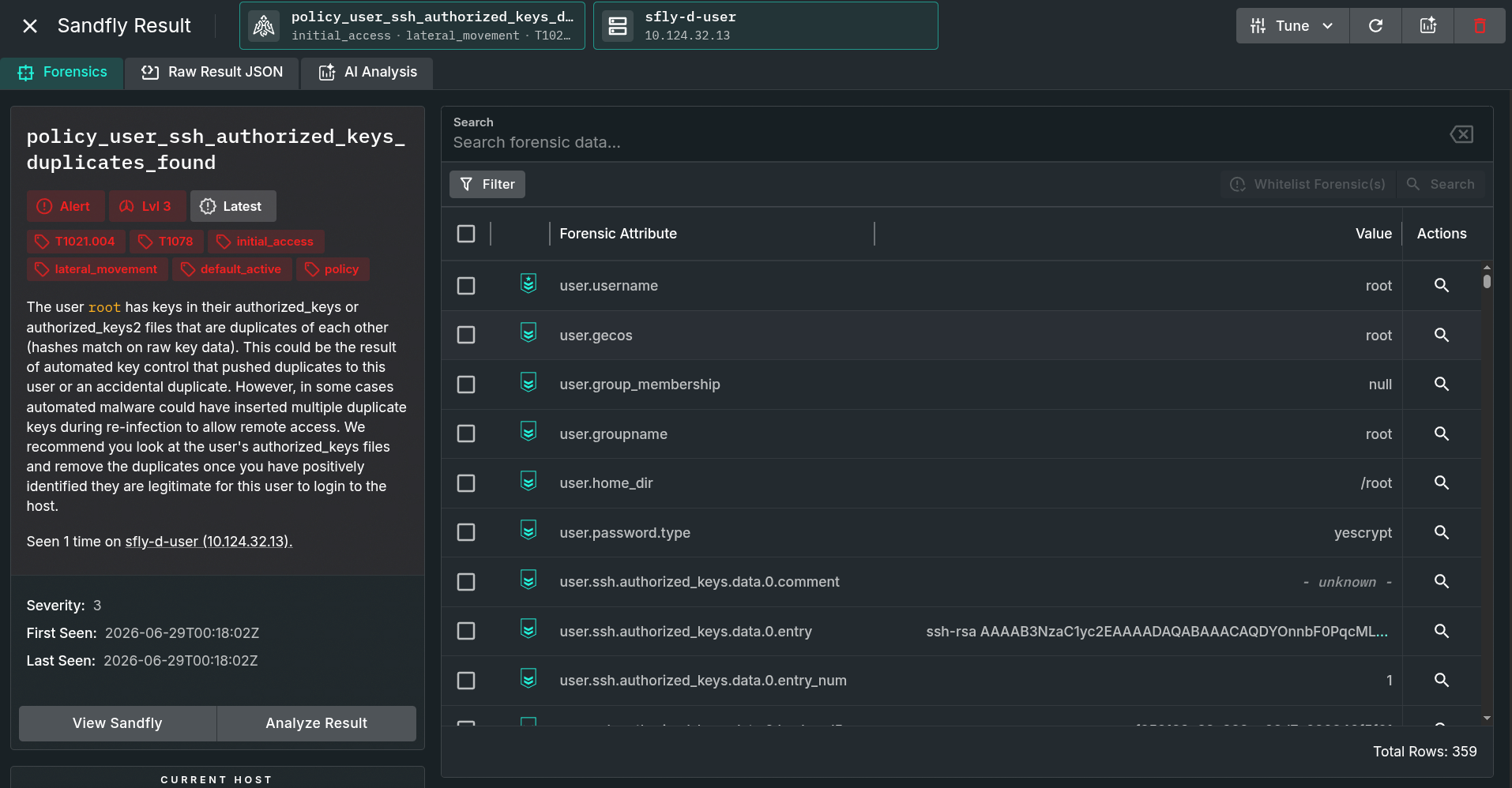The image size is (1512, 788).
Task: Switch to the Forensics tab
Action: pyautogui.click(x=62, y=73)
